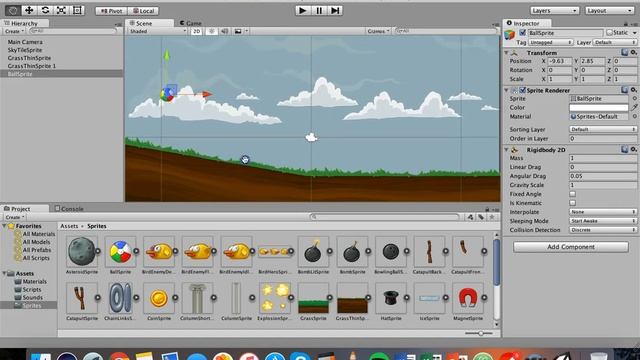The width and height of the screenshot is (640, 360).
Task: Toggle Pivot handle position button
Action: click(x=111, y=11)
